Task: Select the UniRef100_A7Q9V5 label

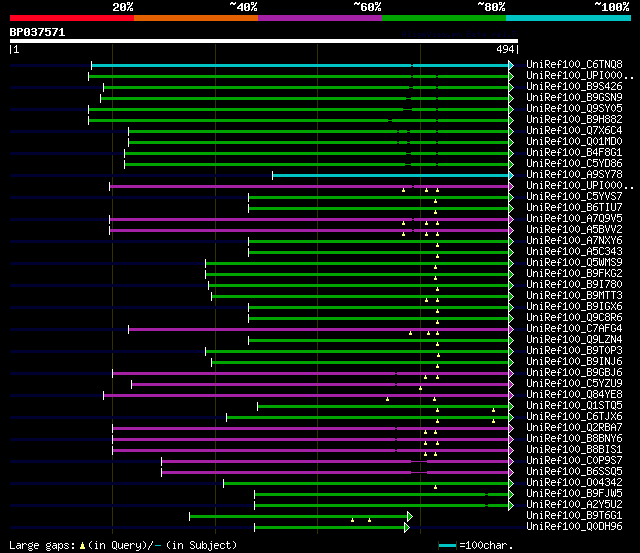Action: tap(574, 219)
